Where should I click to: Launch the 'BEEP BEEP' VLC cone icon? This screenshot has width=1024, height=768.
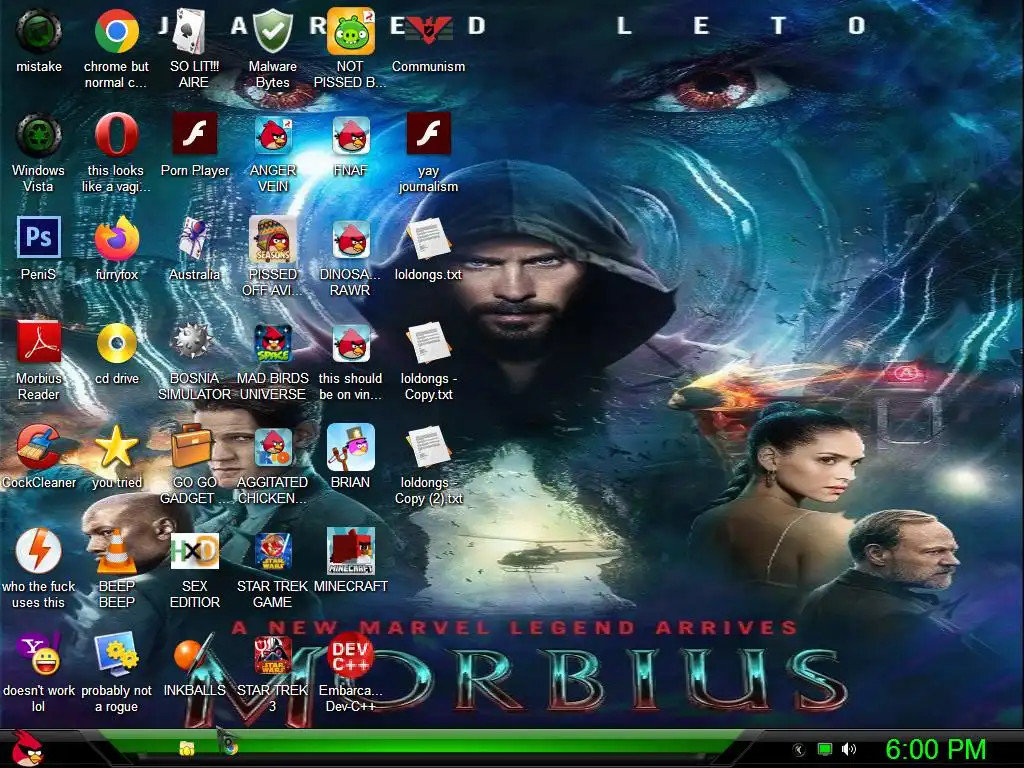pos(116,552)
